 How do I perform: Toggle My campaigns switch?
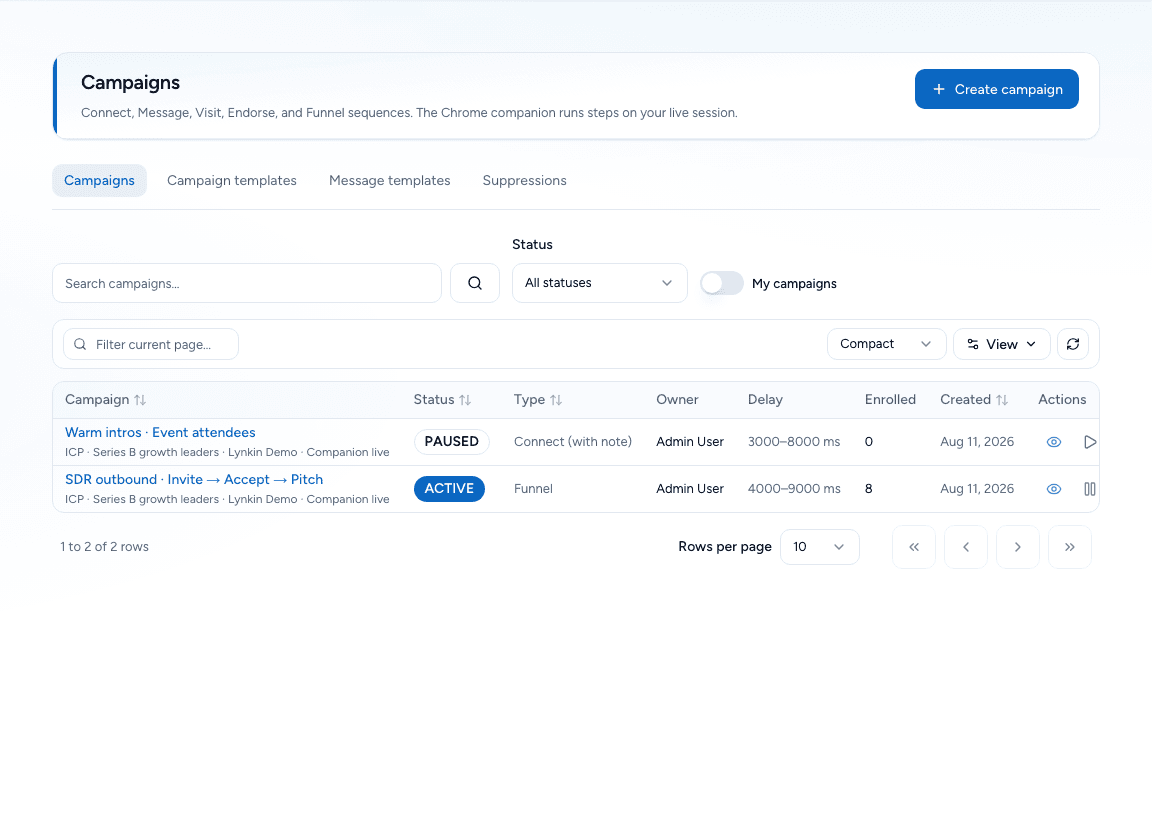(x=721, y=283)
